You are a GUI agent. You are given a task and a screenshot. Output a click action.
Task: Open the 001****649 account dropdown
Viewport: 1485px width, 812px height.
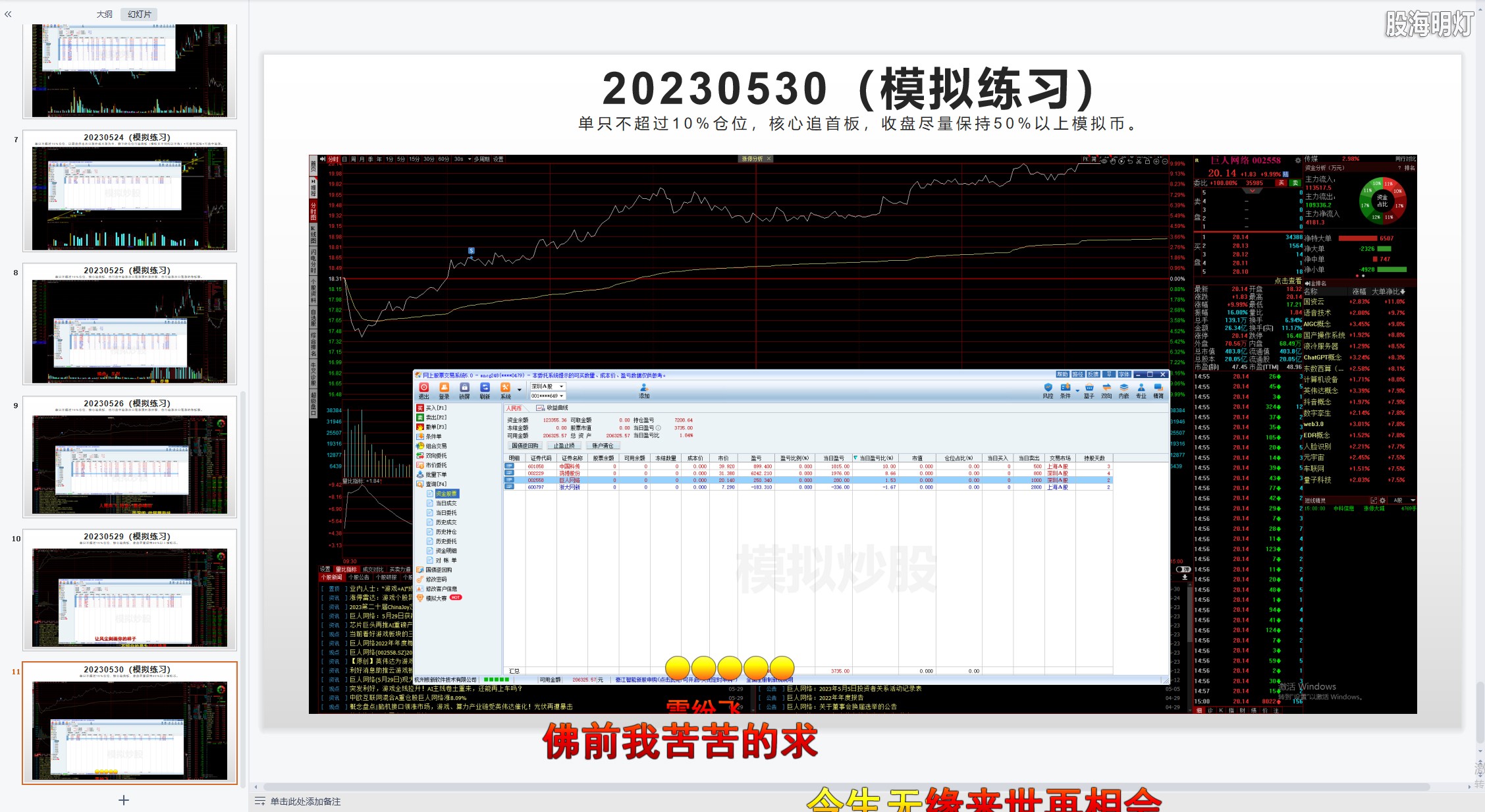548,396
